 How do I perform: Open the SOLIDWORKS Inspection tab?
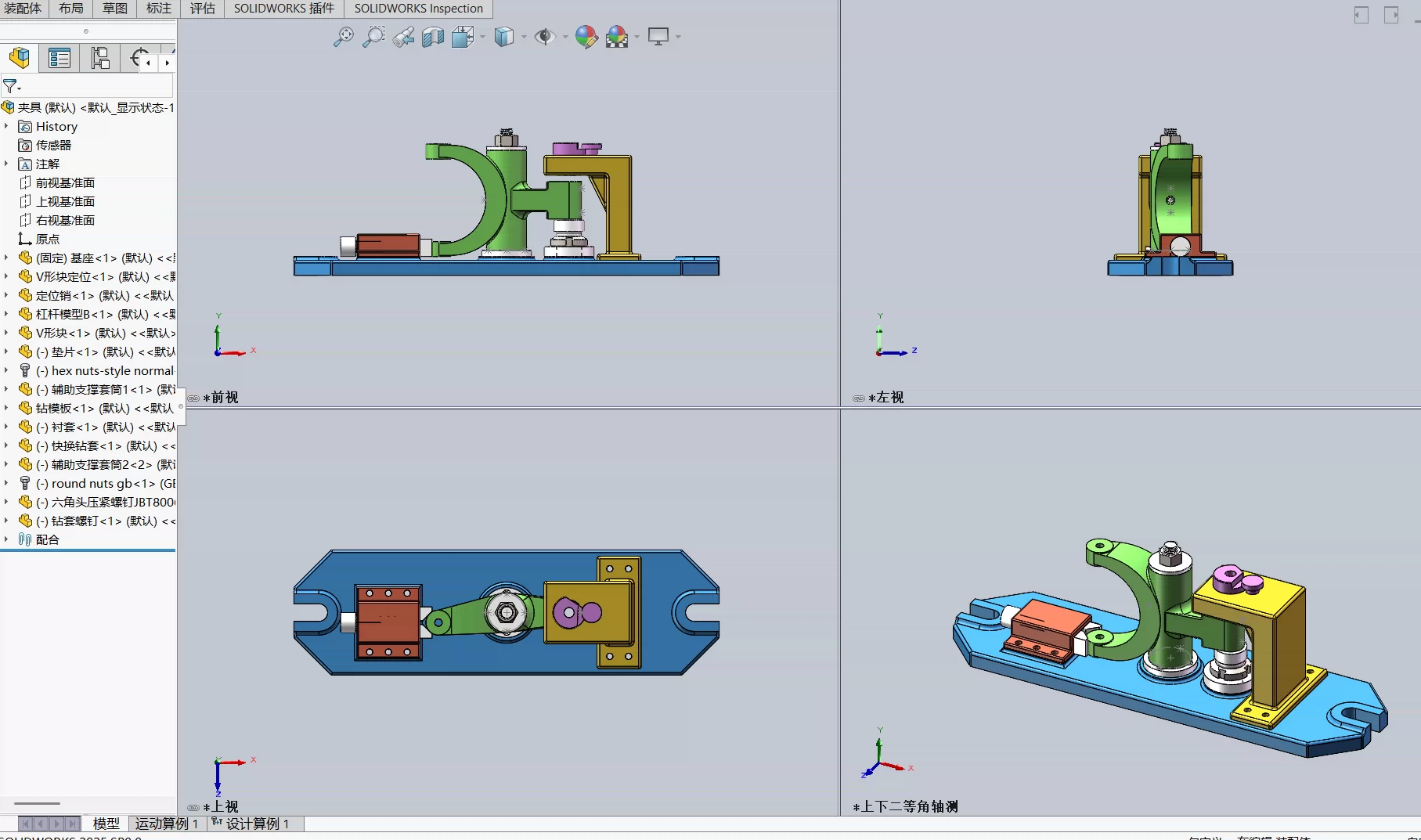(419, 9)
